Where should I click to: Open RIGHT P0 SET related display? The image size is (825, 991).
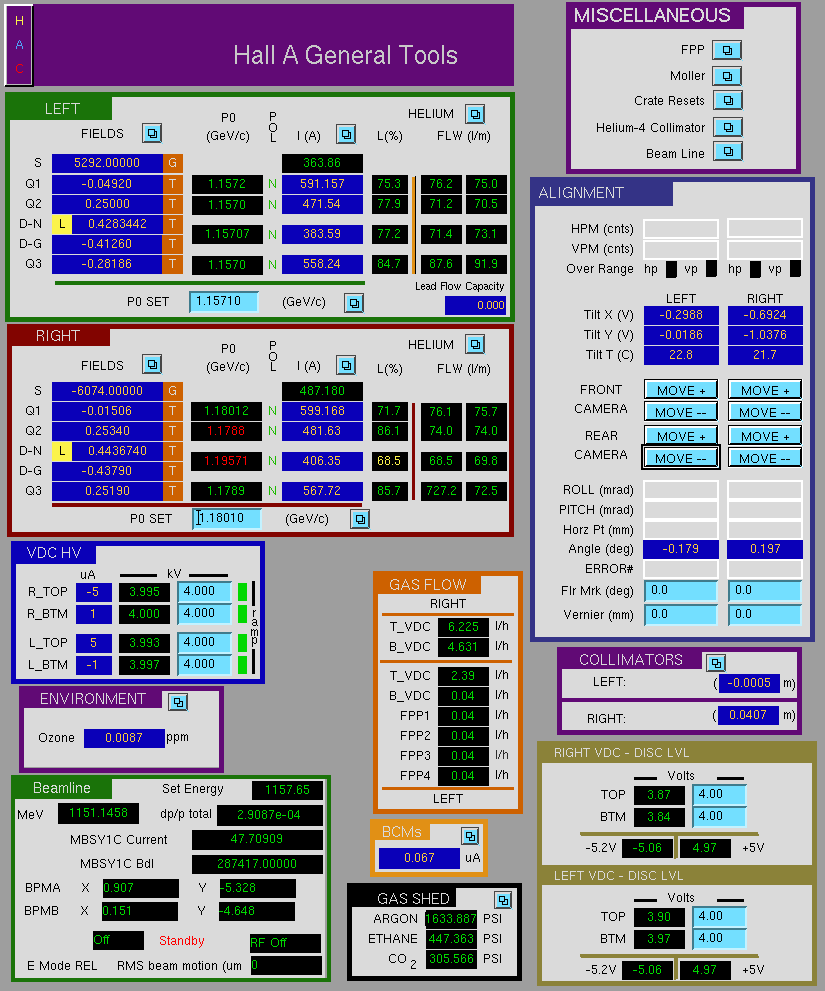[x=360, y=519]
